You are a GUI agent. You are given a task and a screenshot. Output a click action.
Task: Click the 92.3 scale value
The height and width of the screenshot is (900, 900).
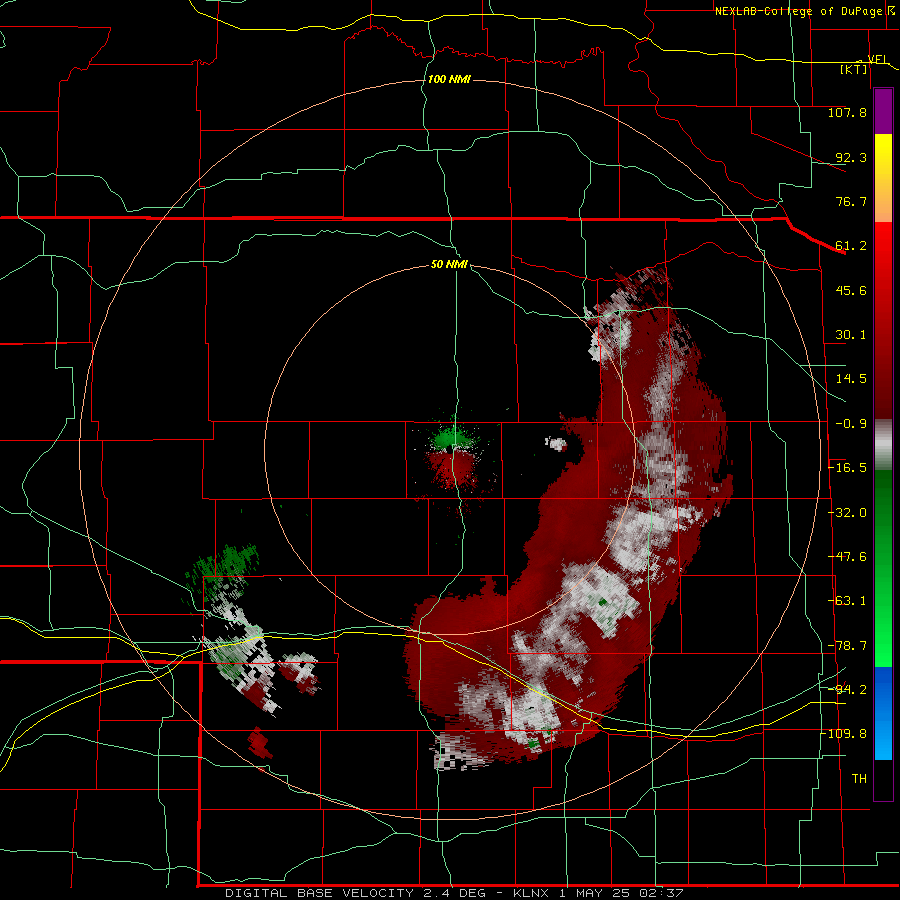tap(851, 157)
